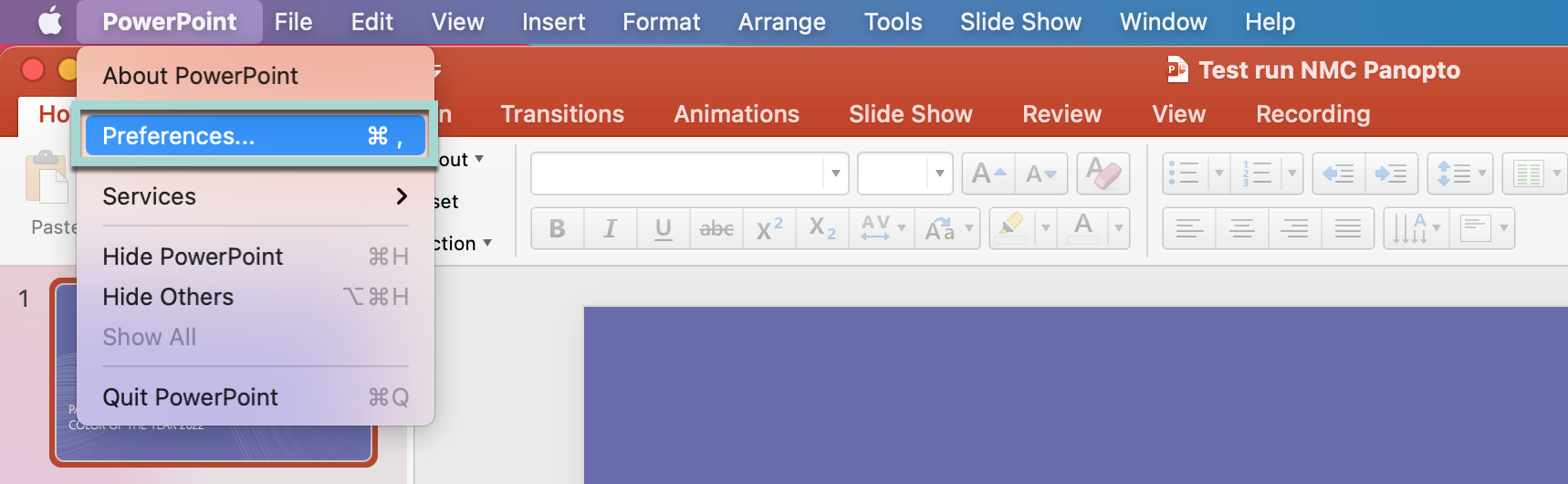
Task: Center-align the text
Action: [x=1241, y=228]
